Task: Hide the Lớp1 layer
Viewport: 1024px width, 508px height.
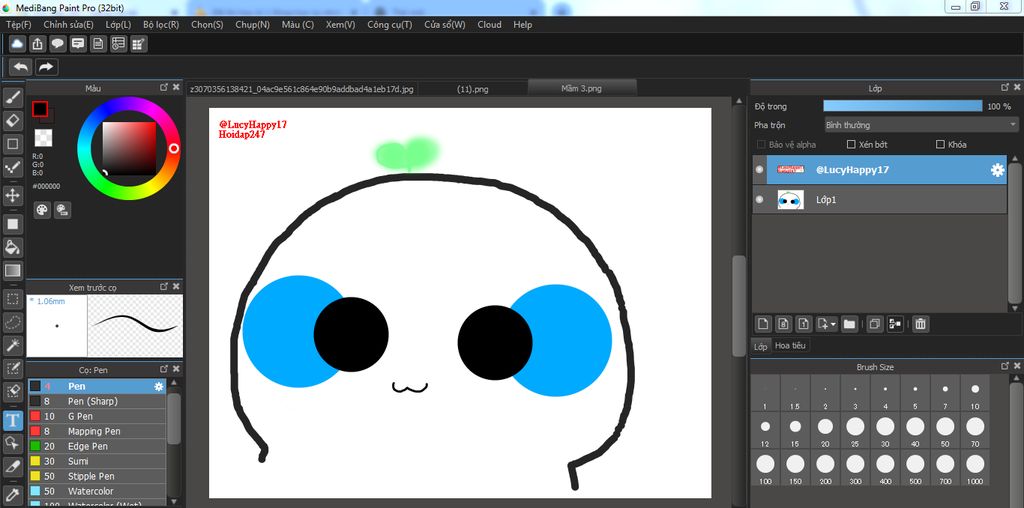Action: click(x=759, y=200)
